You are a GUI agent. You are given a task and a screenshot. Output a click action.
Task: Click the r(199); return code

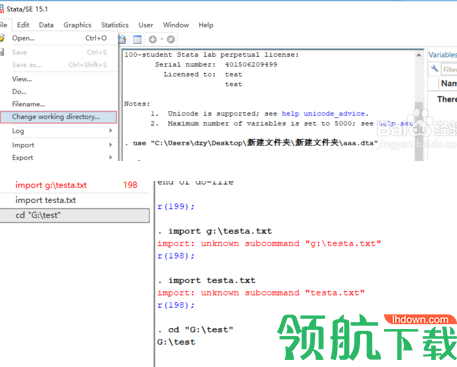tap(176, 207)
